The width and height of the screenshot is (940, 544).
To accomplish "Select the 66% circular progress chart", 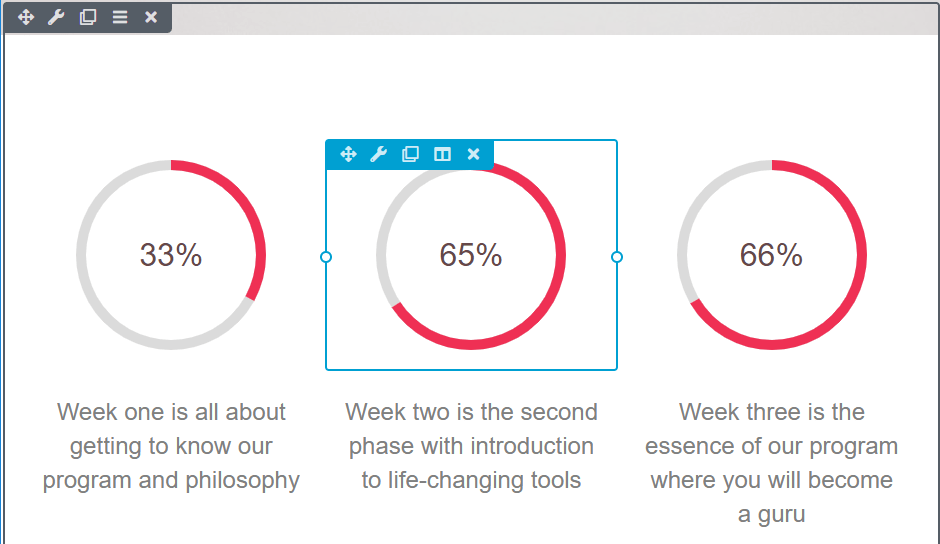I will pyautogui.click(x=772, y=255).
